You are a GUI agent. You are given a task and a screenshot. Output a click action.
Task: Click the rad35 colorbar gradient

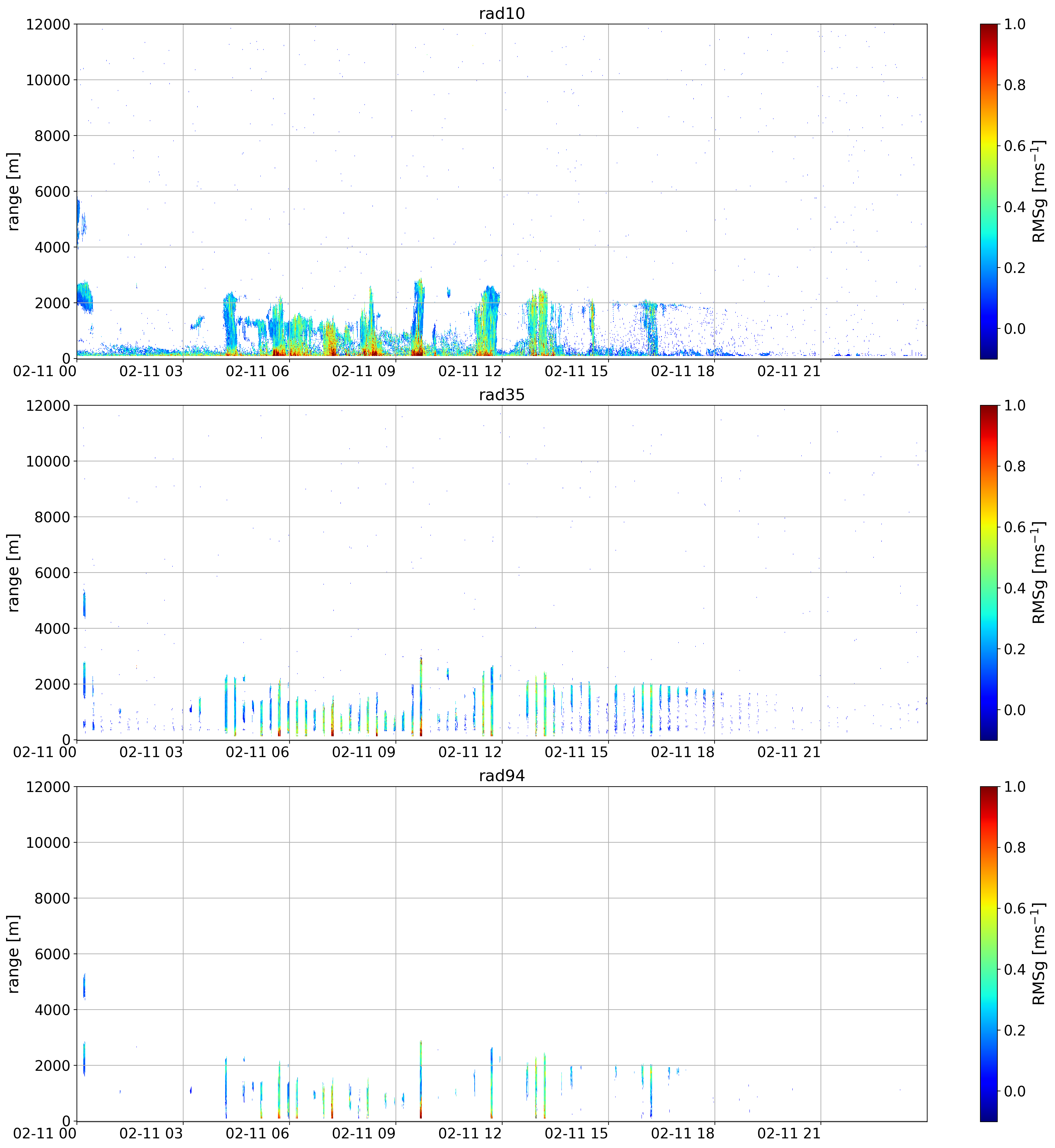(x=989, y=573)
